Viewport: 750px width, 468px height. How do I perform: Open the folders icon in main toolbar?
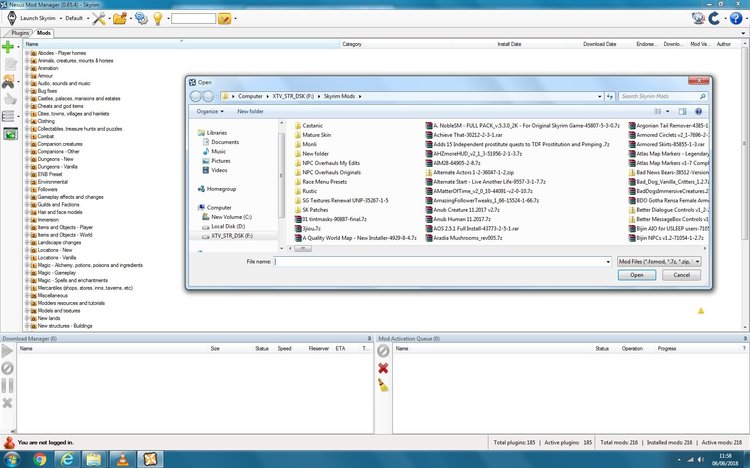pos(120,19)
